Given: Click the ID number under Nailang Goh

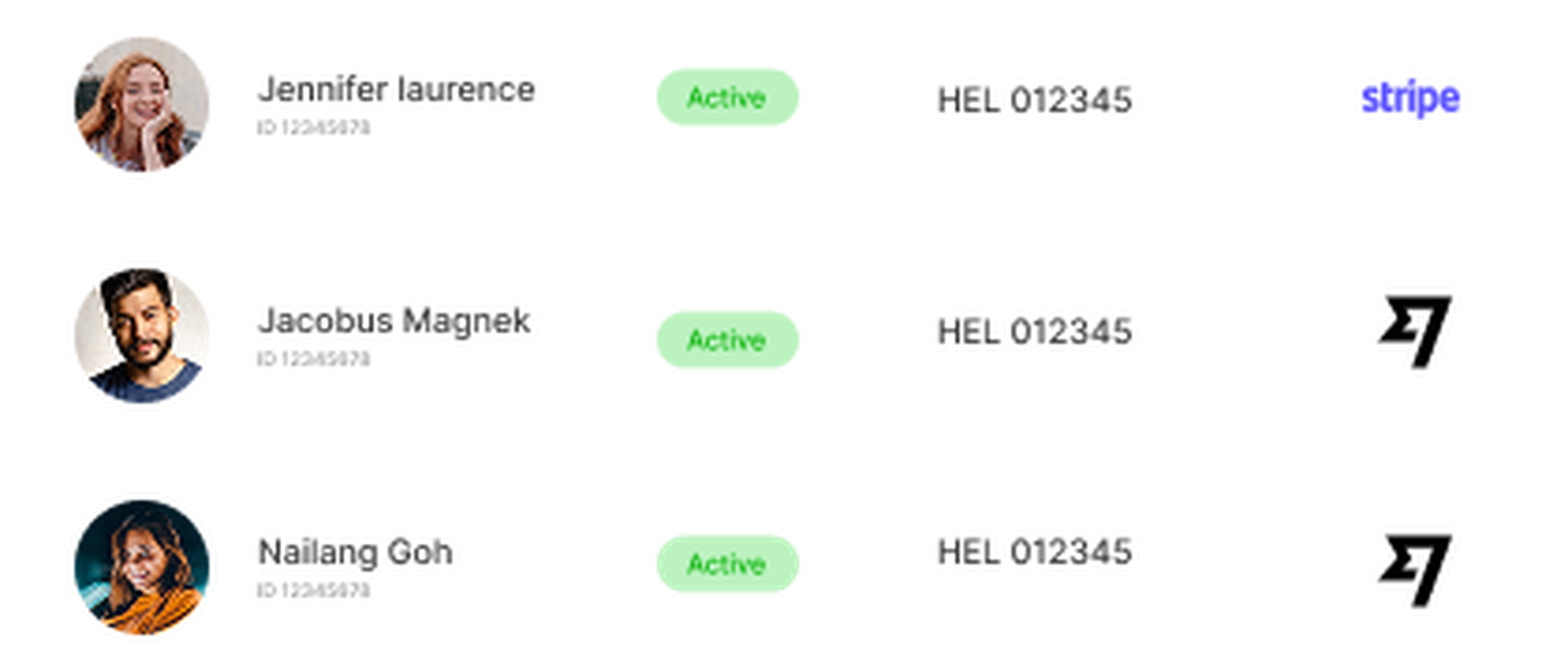Looking at the screenshot, I should pos(313,590).
